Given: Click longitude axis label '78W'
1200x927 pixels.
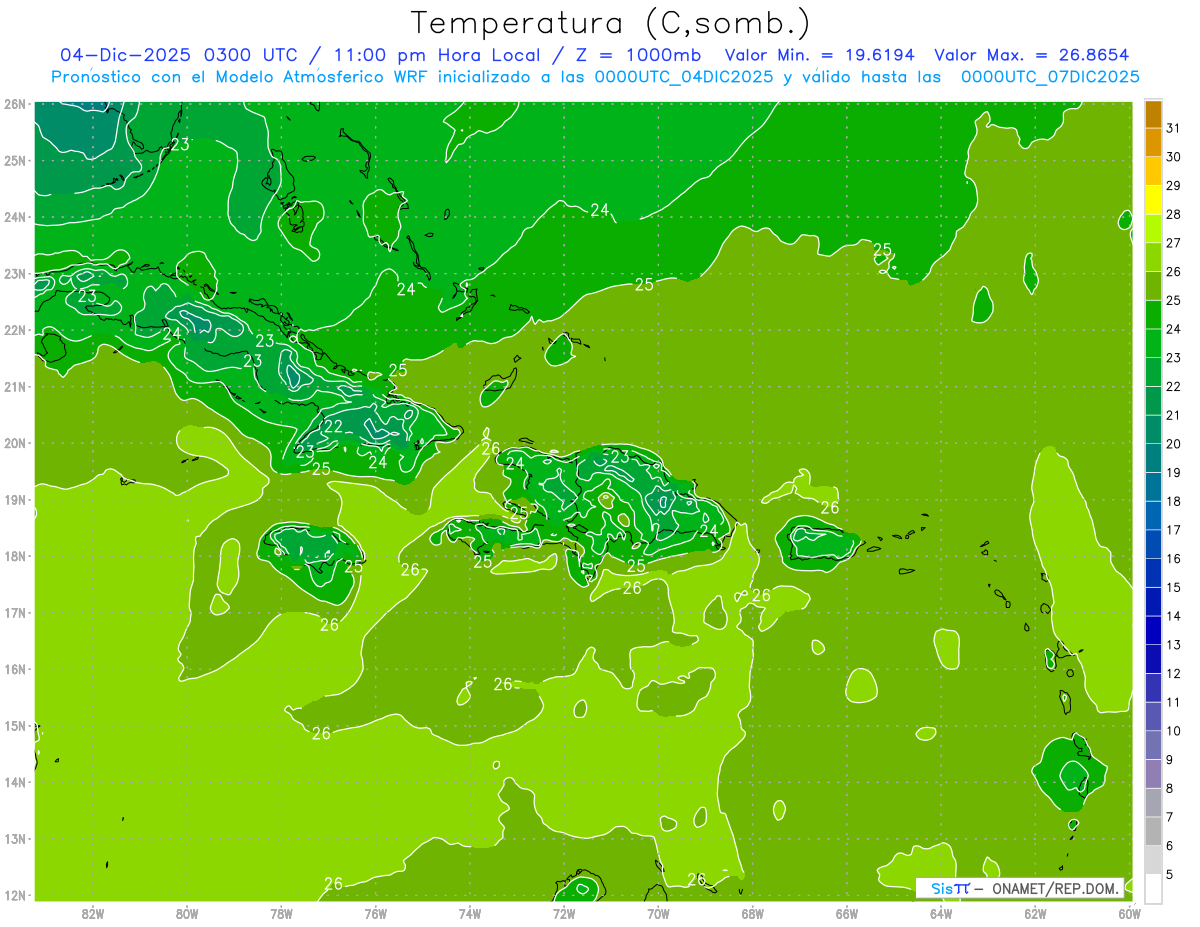Looking at the screenshot, I should pos(281,912).
